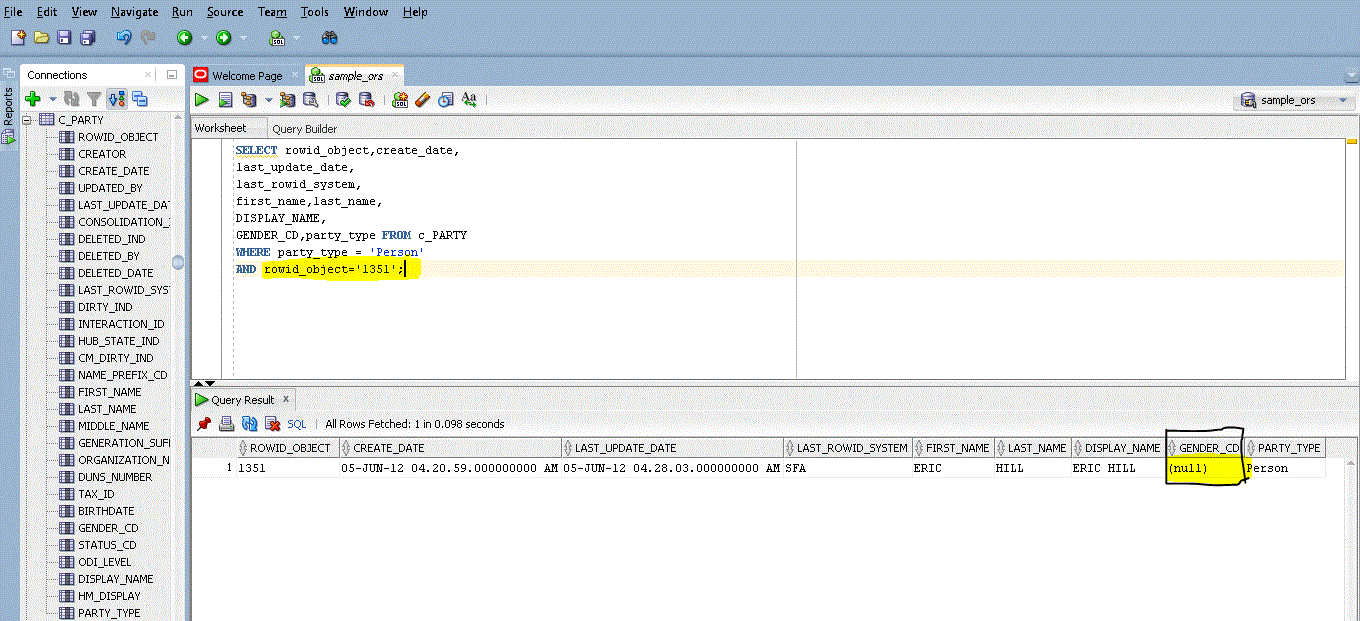The image size is (1360, 621).
Task: Click the (null) GENDER_CD result cell
Action: [x=1205, y=468]
